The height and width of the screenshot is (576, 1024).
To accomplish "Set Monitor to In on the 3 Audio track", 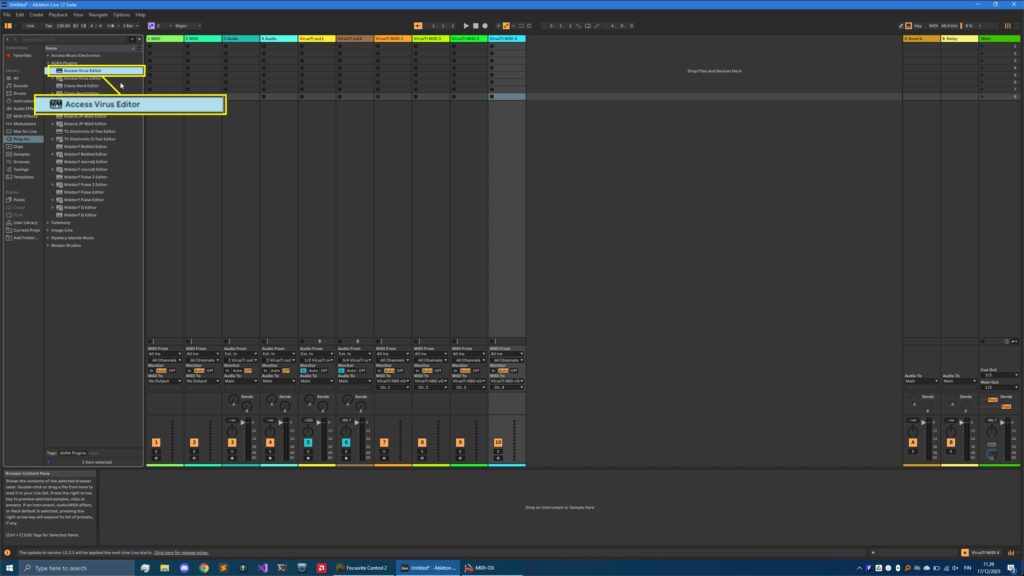I will (228, 368).
